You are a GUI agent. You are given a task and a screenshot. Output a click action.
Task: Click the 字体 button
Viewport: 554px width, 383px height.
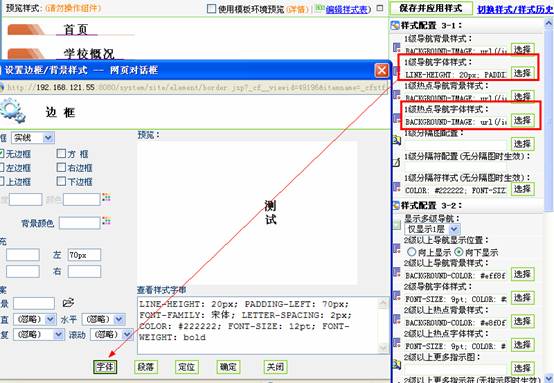105,367
